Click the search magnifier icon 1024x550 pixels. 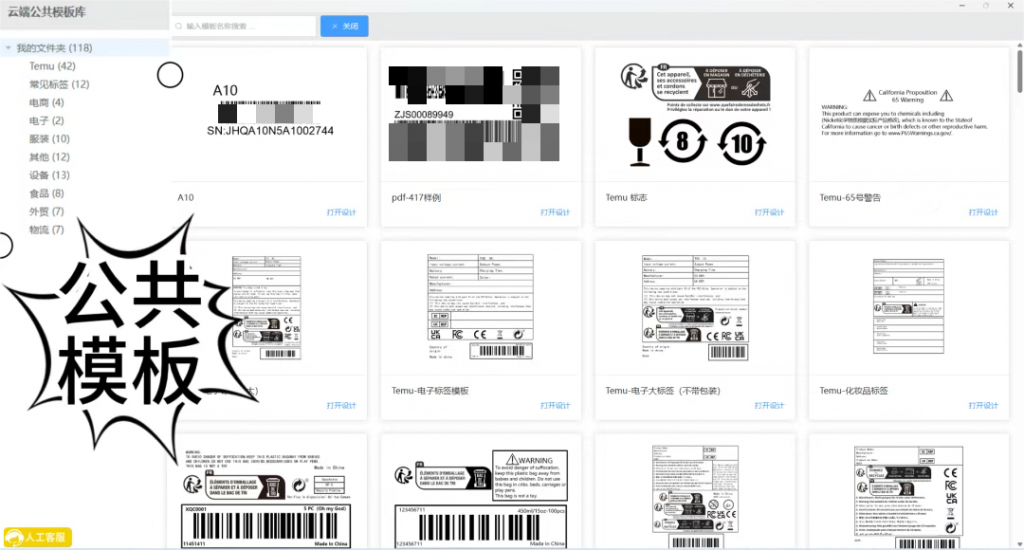[x=179, y=26]
